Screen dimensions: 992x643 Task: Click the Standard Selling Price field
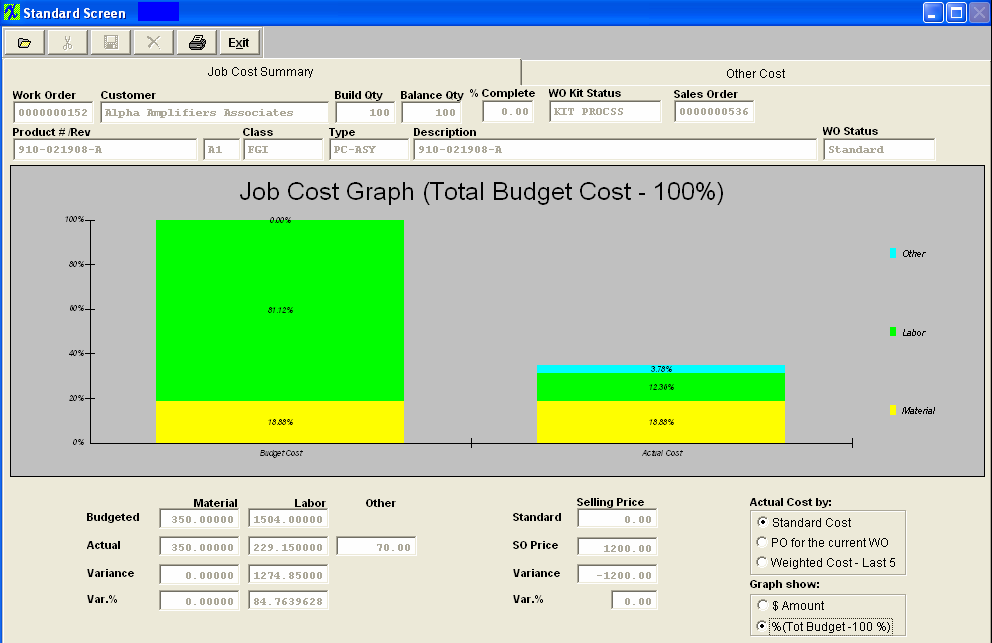pos(617,519)
